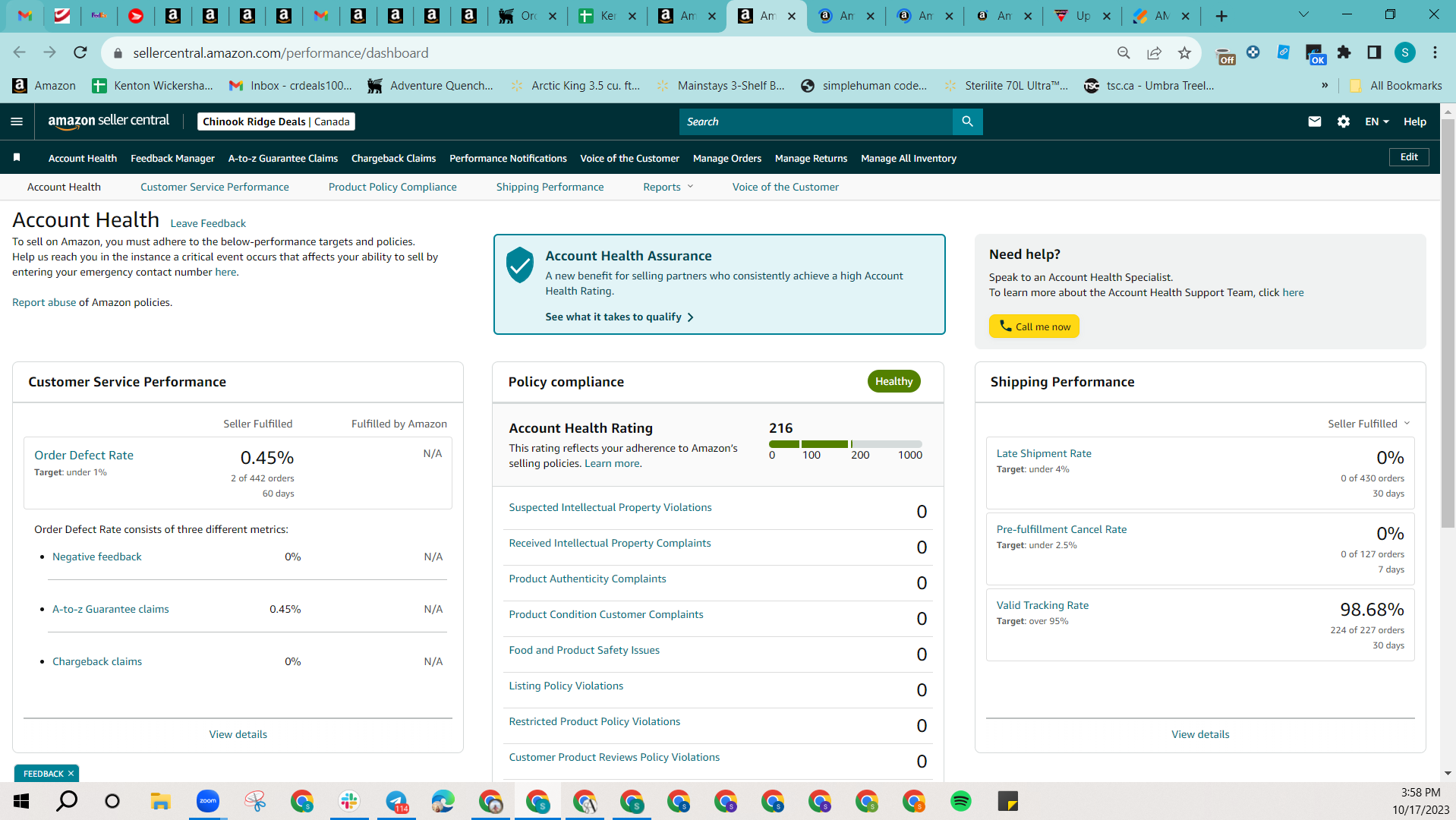The height and width of the screenshot is (820, 1456).
Task: Expand the Reports dropdown
Action: tap(668, 187)
